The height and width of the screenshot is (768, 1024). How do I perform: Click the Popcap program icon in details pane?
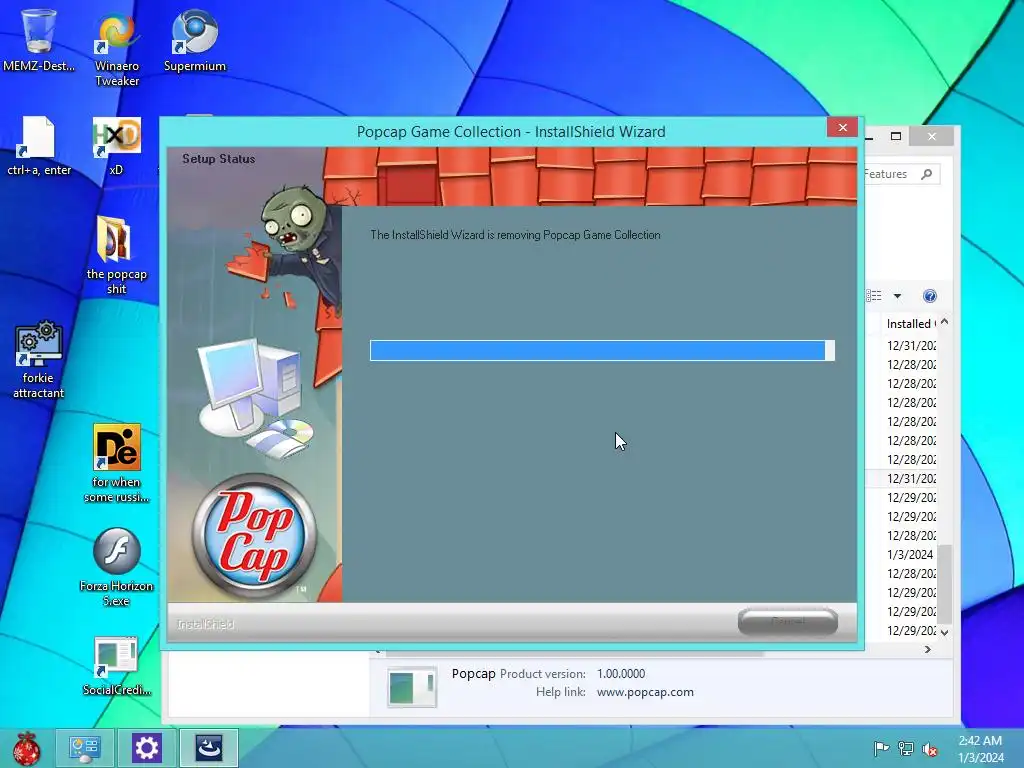point(411,686)
